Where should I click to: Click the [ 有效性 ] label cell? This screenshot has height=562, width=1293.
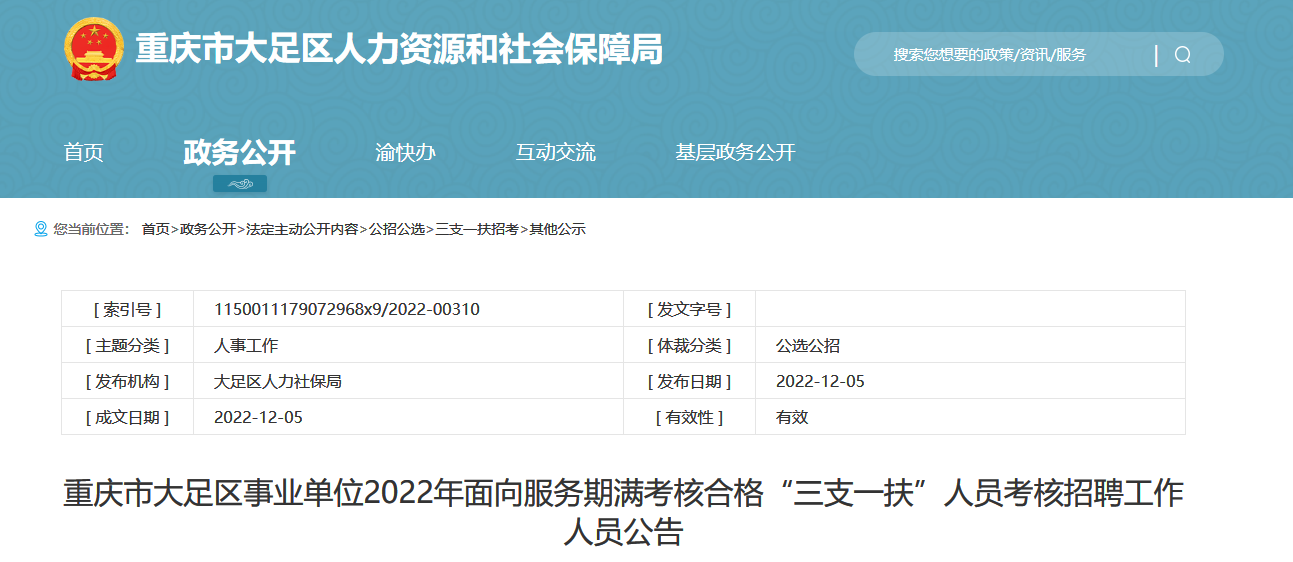[690, 417]
